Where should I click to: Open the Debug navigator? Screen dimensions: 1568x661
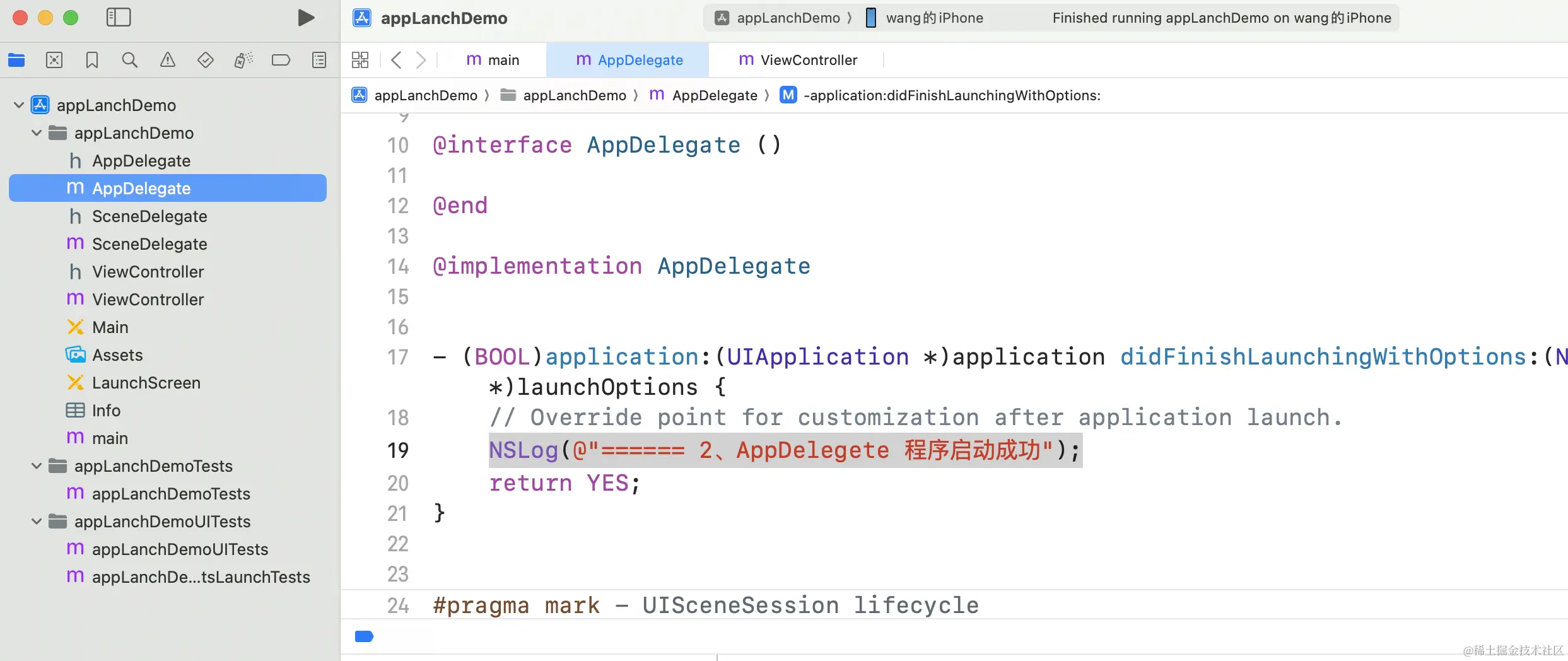pyautogui.click(x=243, y=60)
